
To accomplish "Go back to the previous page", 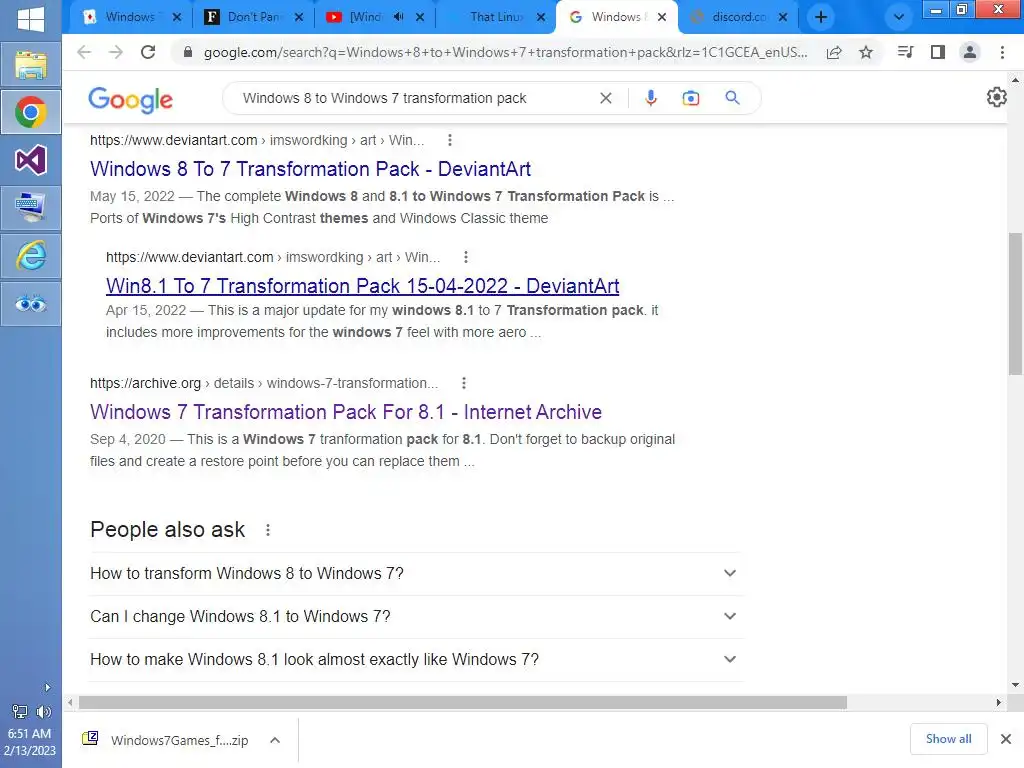I will [x=84, y=52].
